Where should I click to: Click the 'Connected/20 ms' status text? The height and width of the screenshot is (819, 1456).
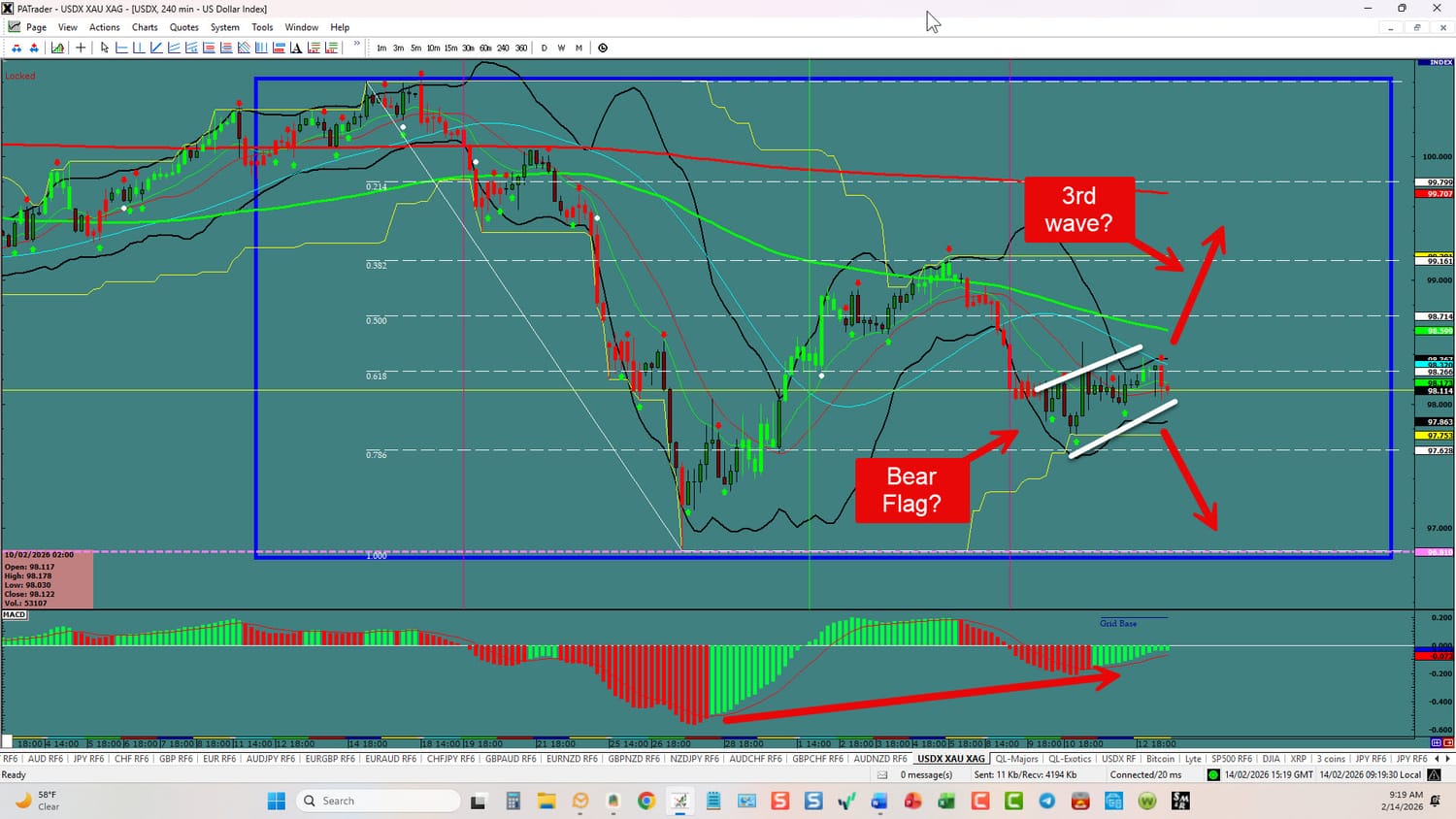pos(1146,775)
